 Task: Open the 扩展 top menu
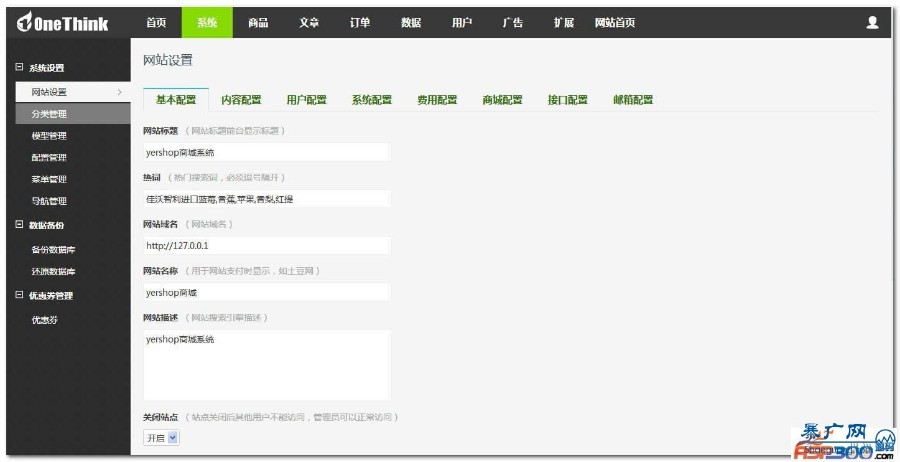pos(564,23)
